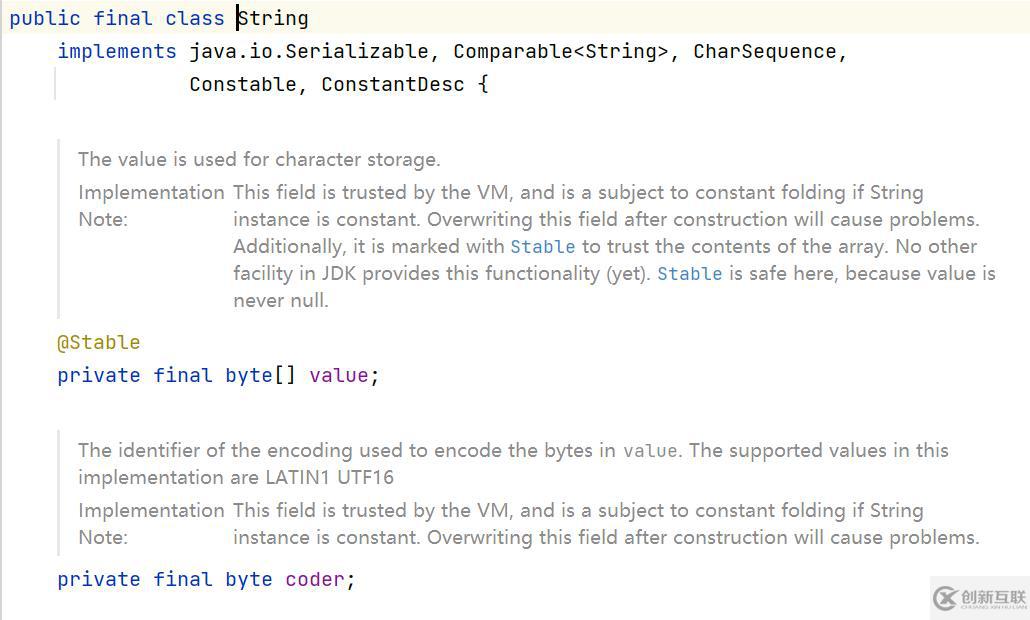The image size is (1030, 620).
Task: Place the cursor on the value field name
Action: 339,376
